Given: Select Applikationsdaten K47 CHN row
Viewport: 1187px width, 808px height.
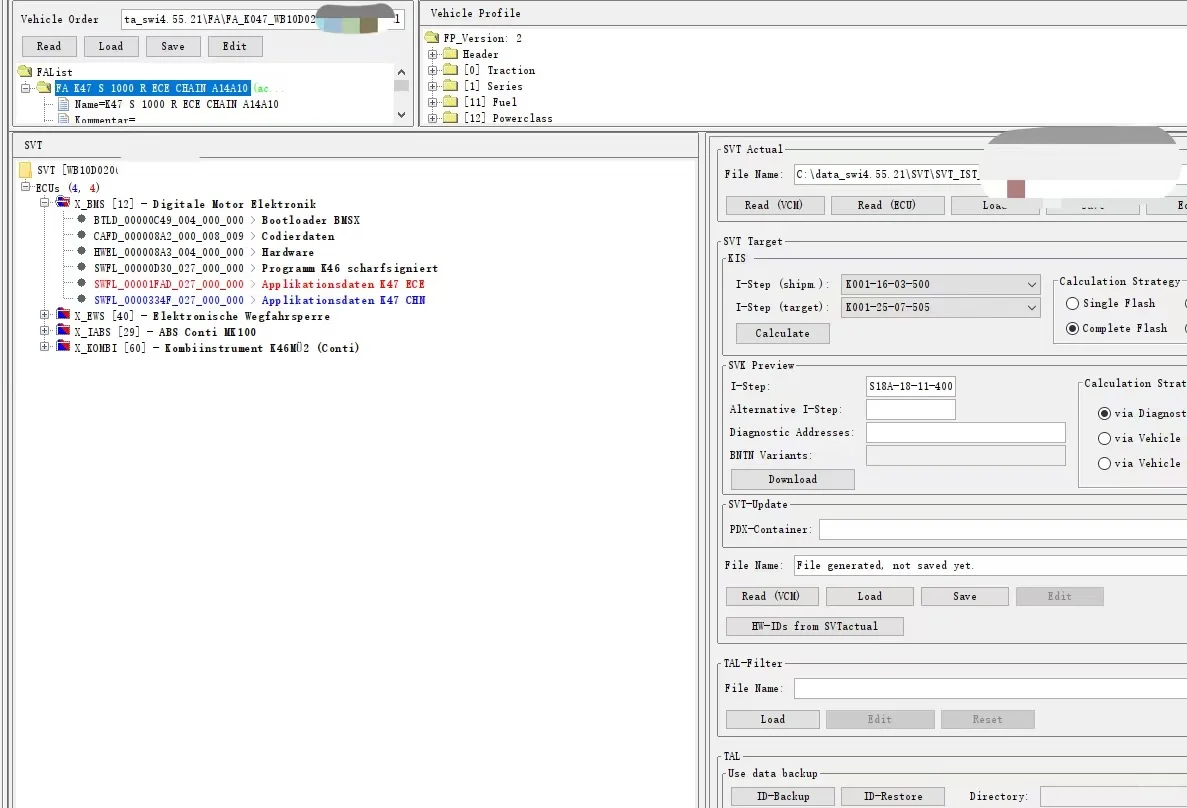Looking at the screenshot, I should coord(259,300).
